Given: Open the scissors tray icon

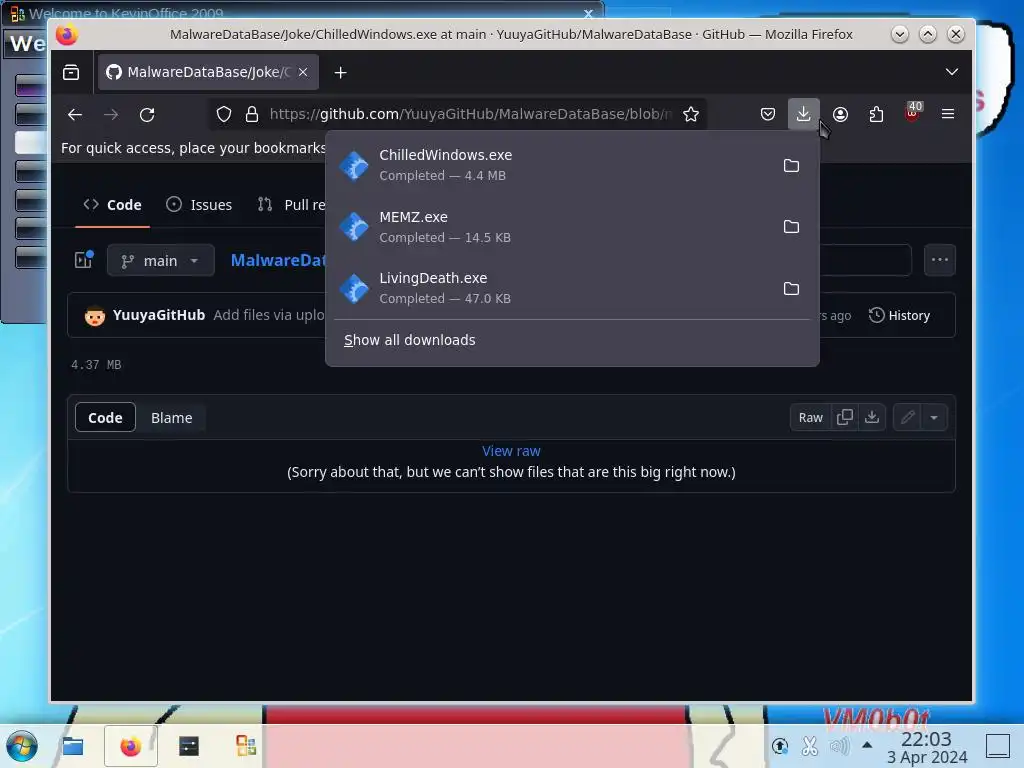Looking at the screenshot, I should coord(809,746).
